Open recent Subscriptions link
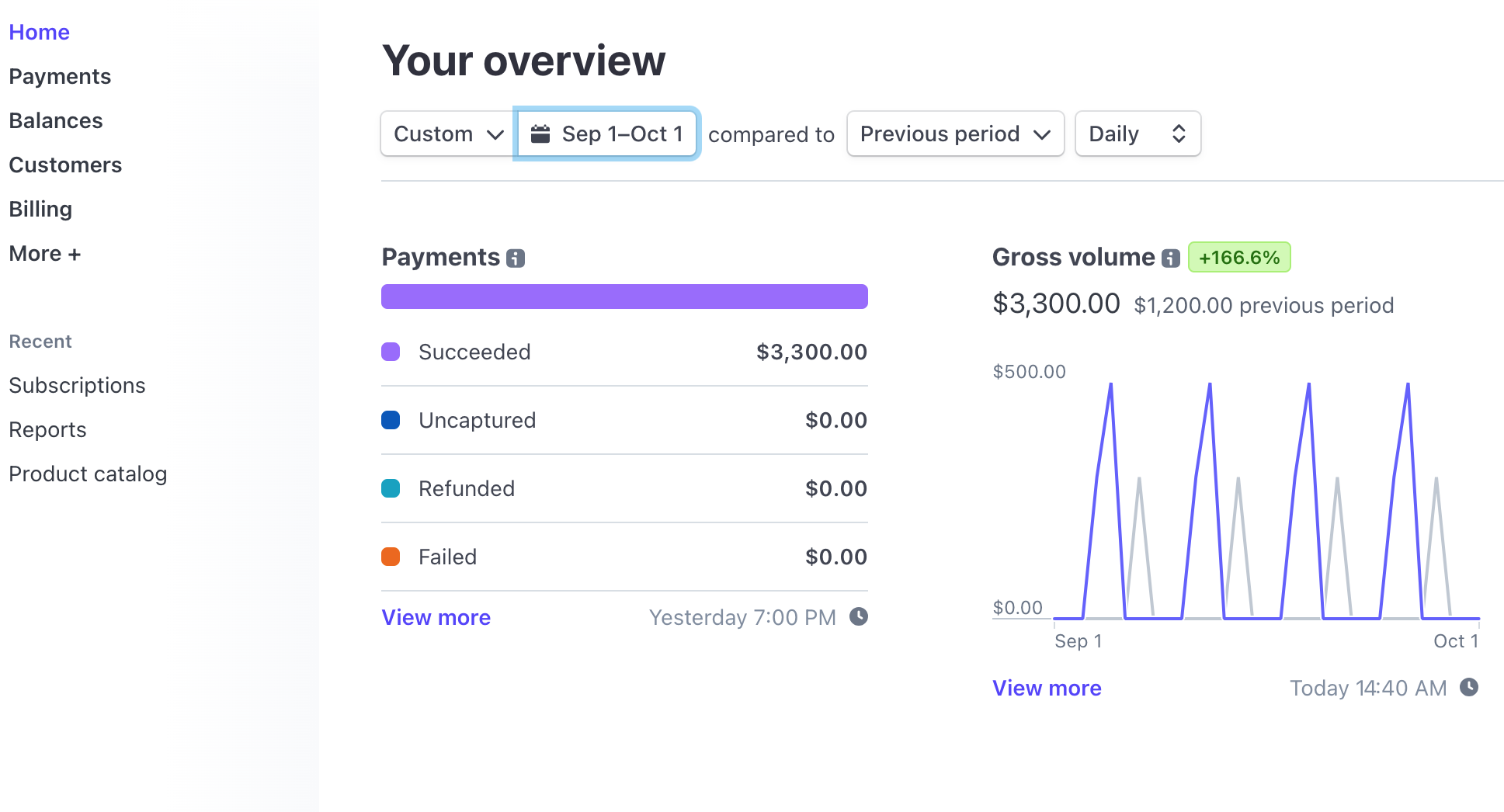The image size is (1504, 812). click(x=77, y=386)
